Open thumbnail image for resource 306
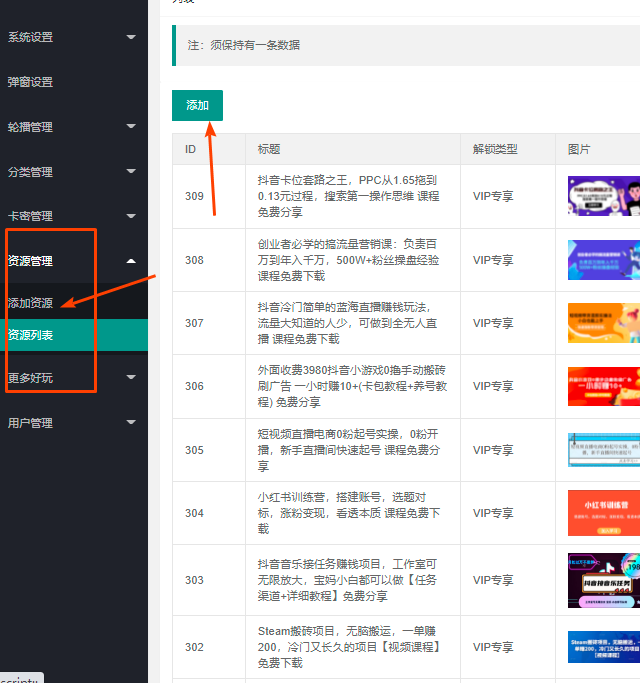The width and height of the screenshot is (640, 683). click(604, 386)
